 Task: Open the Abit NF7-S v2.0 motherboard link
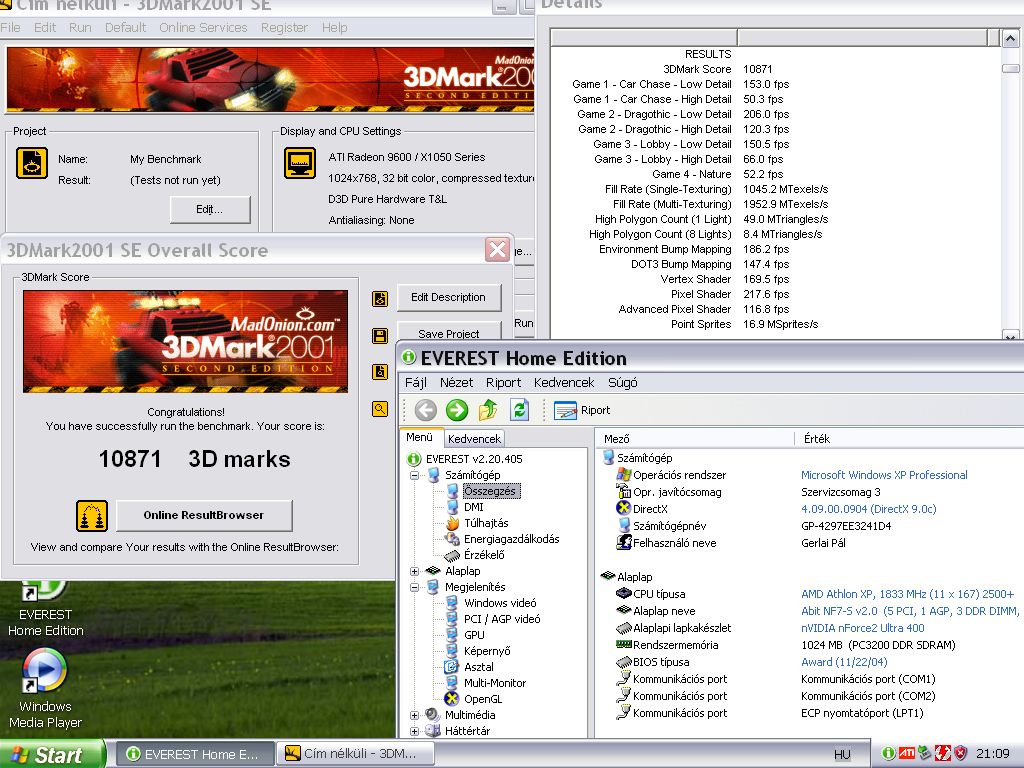(x=910, y=611)
